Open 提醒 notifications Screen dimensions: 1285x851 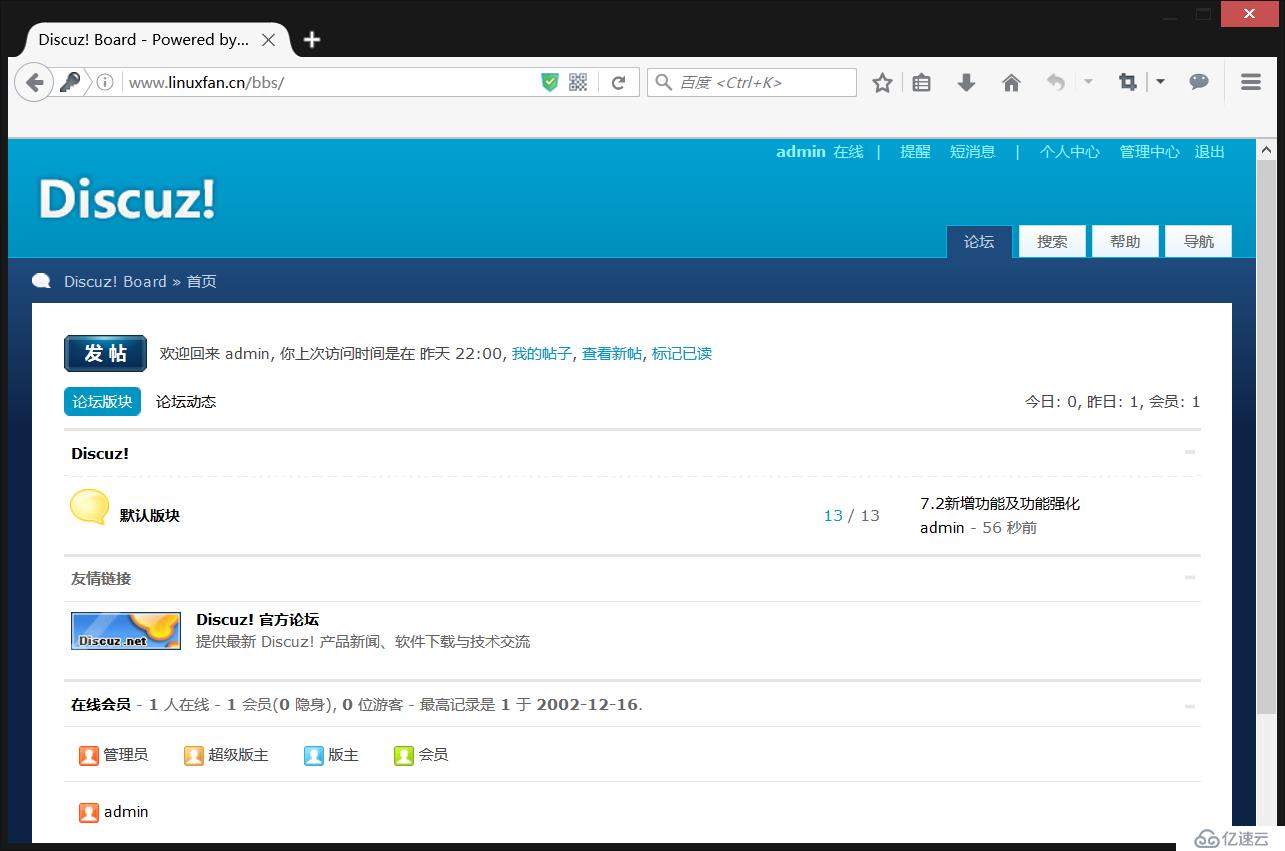click(x=915, y=152)
